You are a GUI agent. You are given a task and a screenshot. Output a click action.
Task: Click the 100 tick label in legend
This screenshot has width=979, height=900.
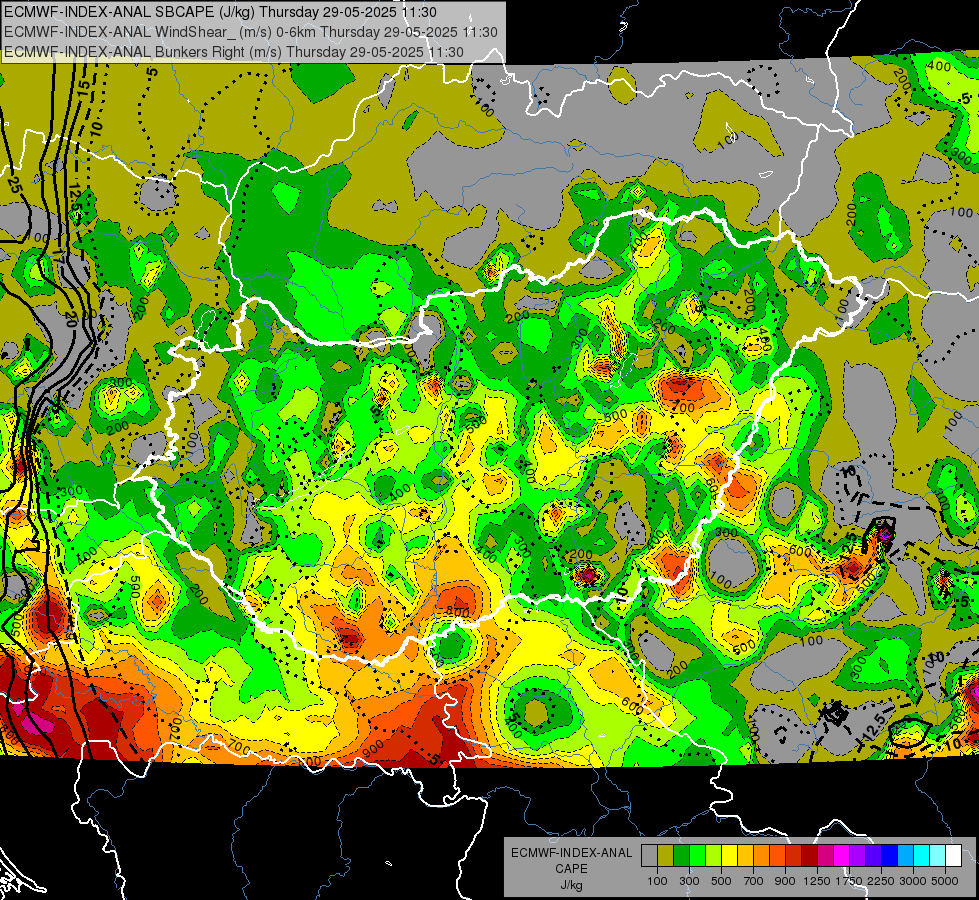657,881
